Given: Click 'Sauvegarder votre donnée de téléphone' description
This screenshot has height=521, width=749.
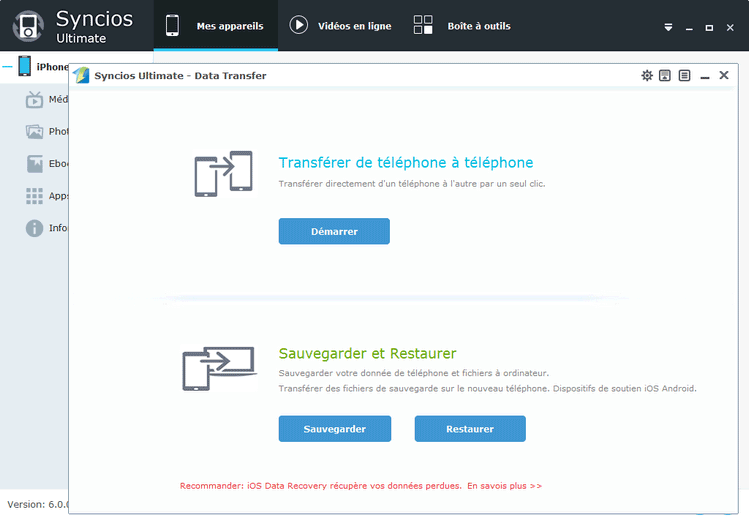Looking at the screenshot, I should (x=414, y=373).
